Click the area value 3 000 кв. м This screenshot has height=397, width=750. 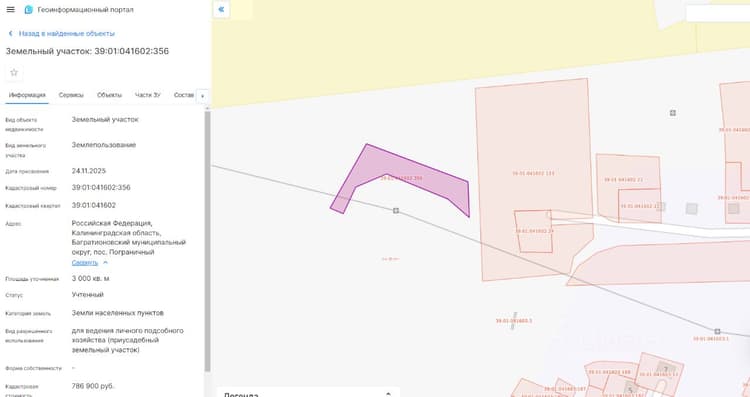90,278
